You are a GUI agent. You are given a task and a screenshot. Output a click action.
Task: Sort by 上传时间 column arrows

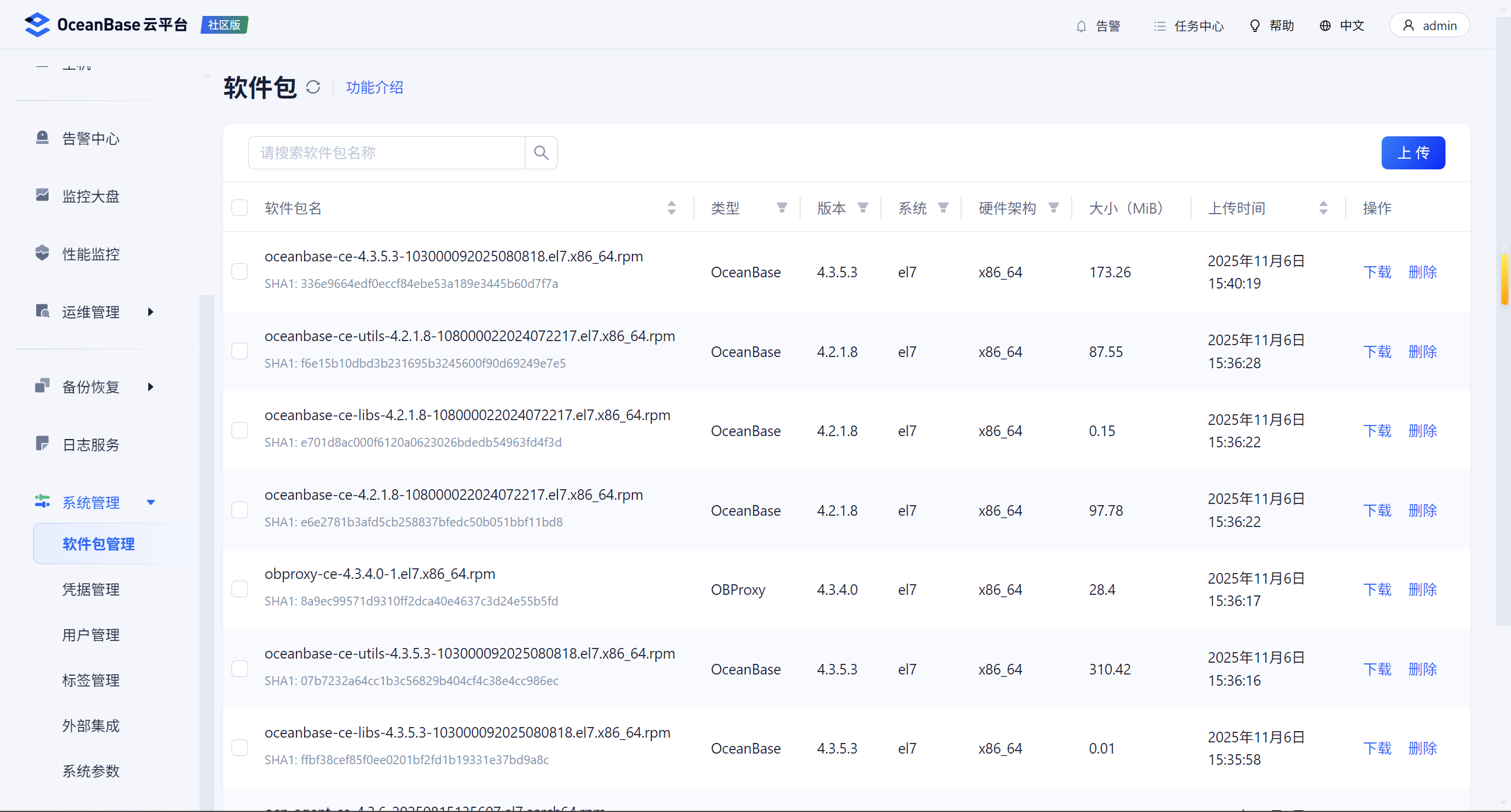[x=1323, y=208]
